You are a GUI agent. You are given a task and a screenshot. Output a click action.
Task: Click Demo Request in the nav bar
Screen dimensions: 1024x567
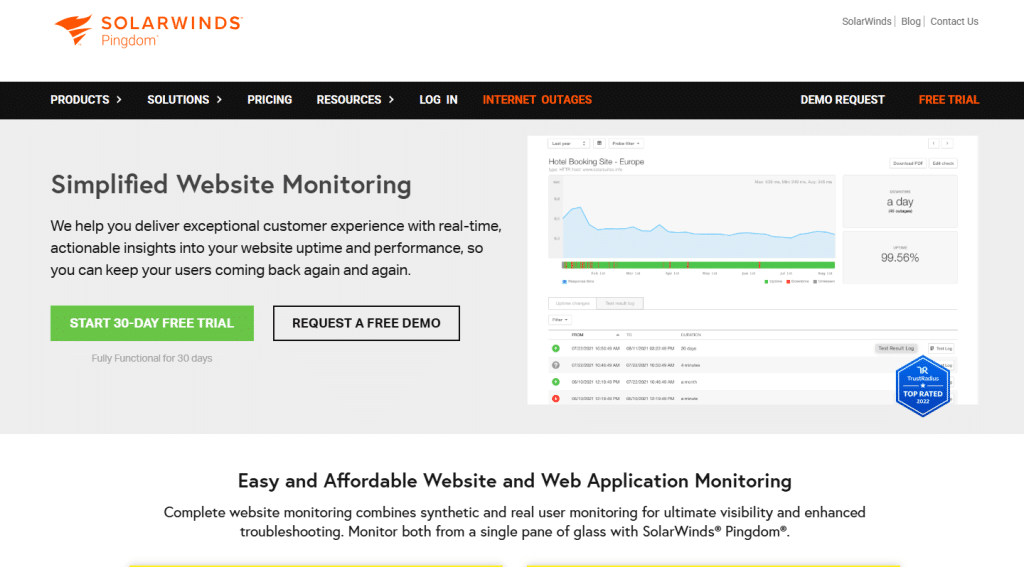point(842,100)
